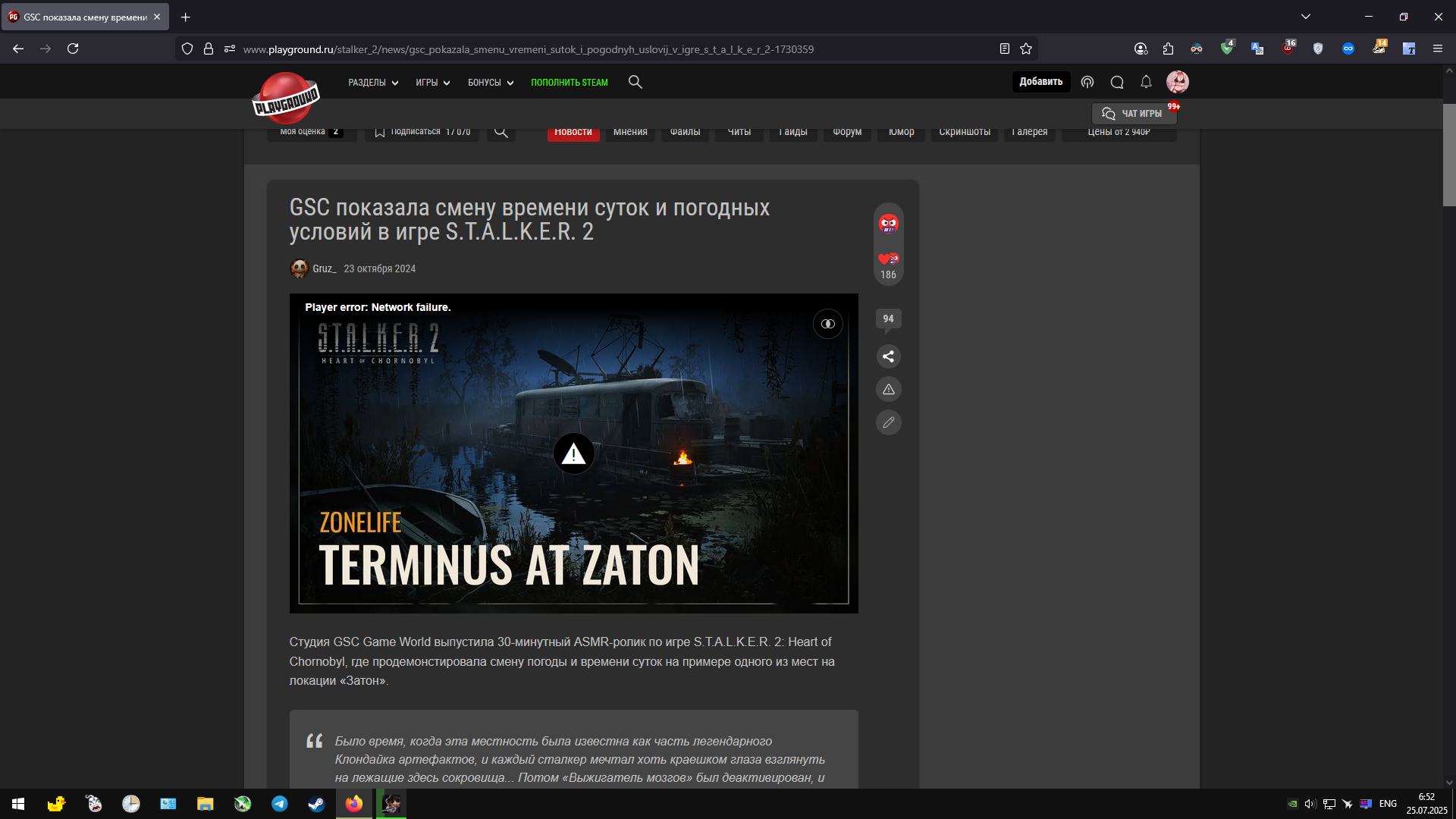Open the Цены от 2 940₽ link
The image size is (1456, 819).
click(1119, 132)
